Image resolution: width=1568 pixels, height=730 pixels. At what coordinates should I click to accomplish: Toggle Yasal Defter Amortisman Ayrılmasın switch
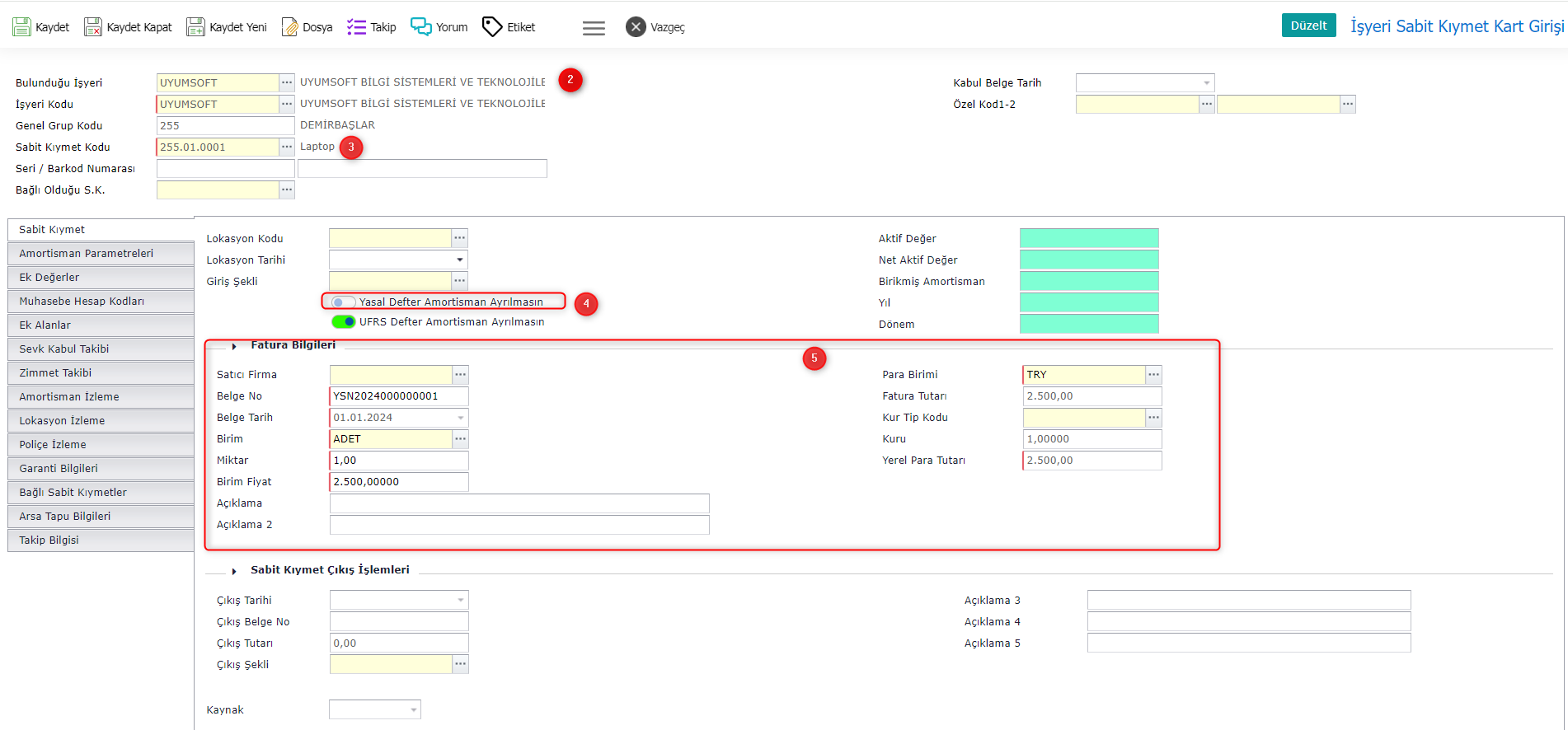(343, 302)
